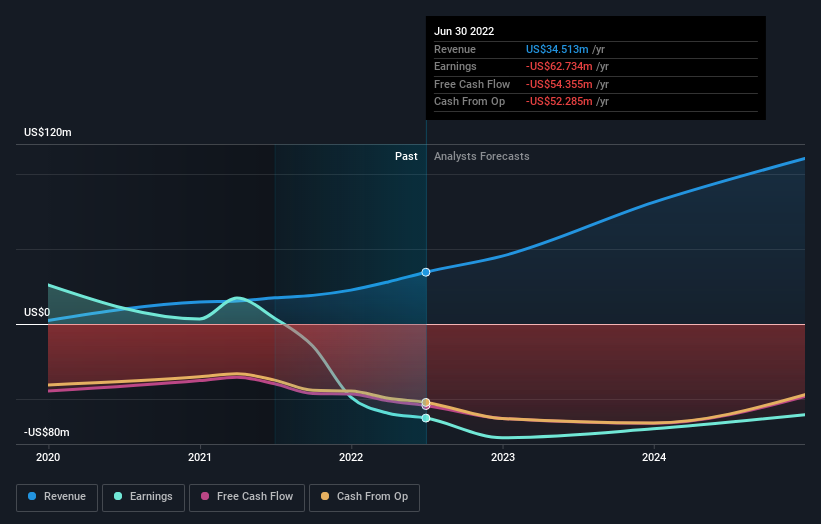Click the Past section label
This screenshot has width=821, height=524.
[x=406, y=157]
